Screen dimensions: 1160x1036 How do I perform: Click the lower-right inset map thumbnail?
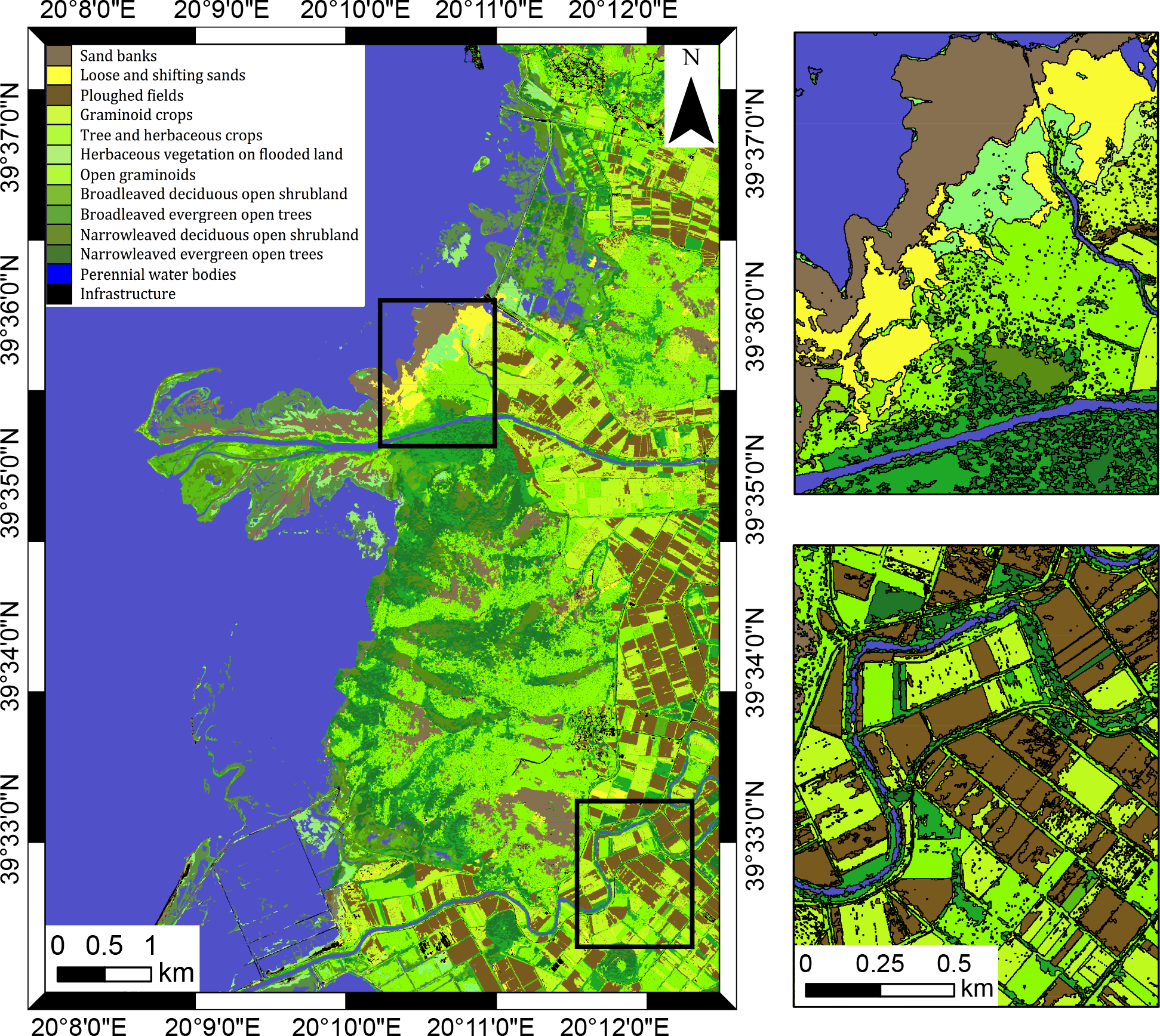(x=976, y=776)
